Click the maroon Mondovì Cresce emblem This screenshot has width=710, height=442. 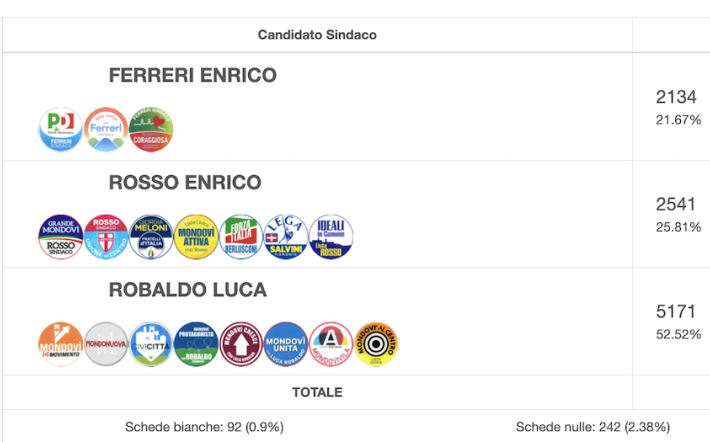pos(241,344)
